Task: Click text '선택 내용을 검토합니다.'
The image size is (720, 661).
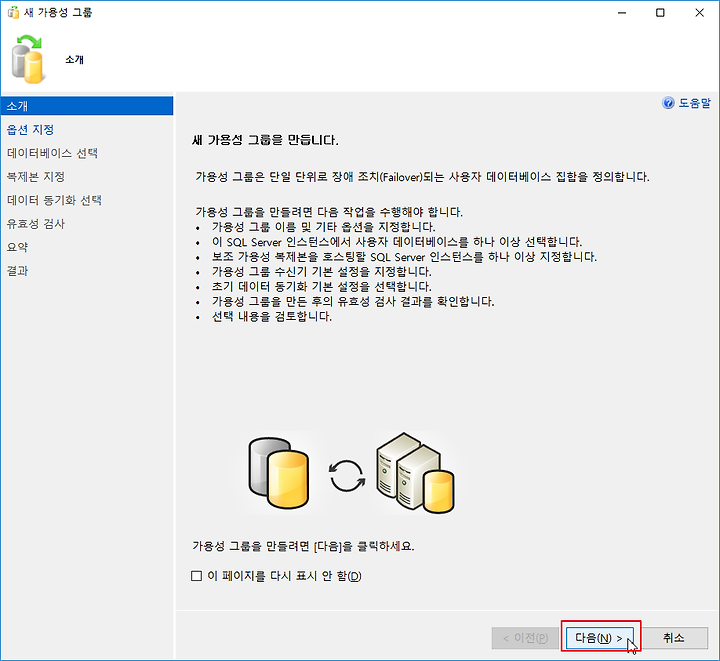Action: click(272, 316)
